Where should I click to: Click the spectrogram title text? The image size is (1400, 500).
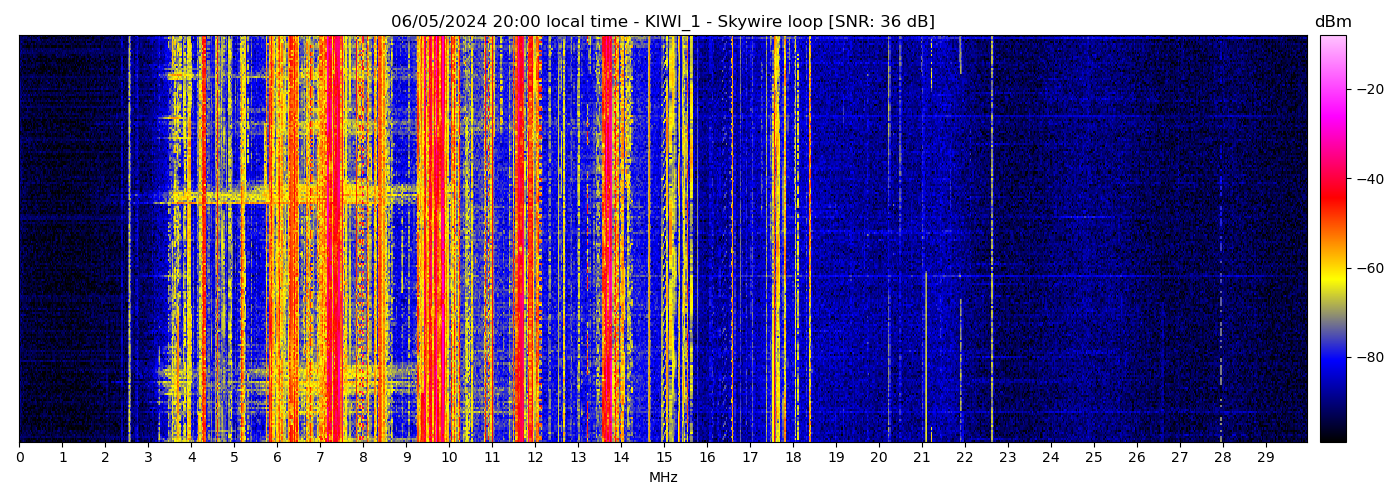click(662, 22)
